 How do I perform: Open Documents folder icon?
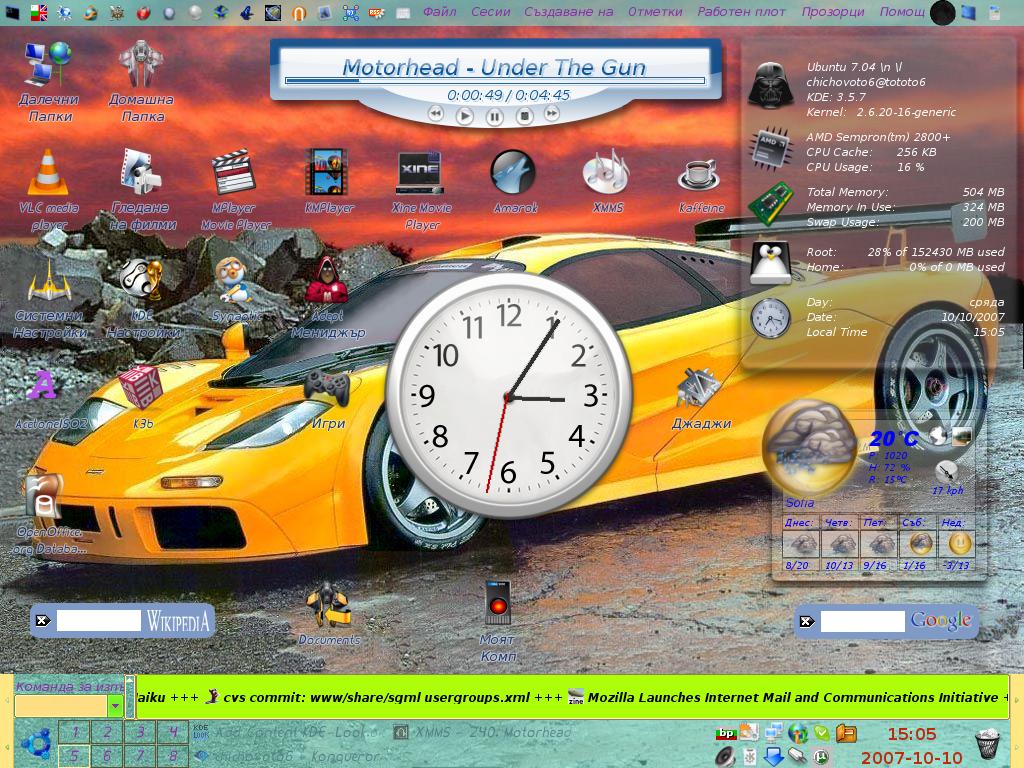(x=328, y=605)
